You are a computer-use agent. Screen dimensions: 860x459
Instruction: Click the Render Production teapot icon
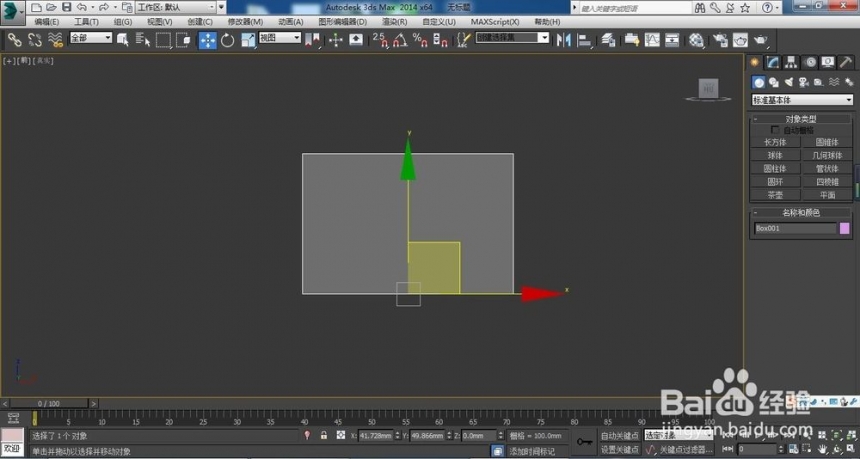coord(761,40)
